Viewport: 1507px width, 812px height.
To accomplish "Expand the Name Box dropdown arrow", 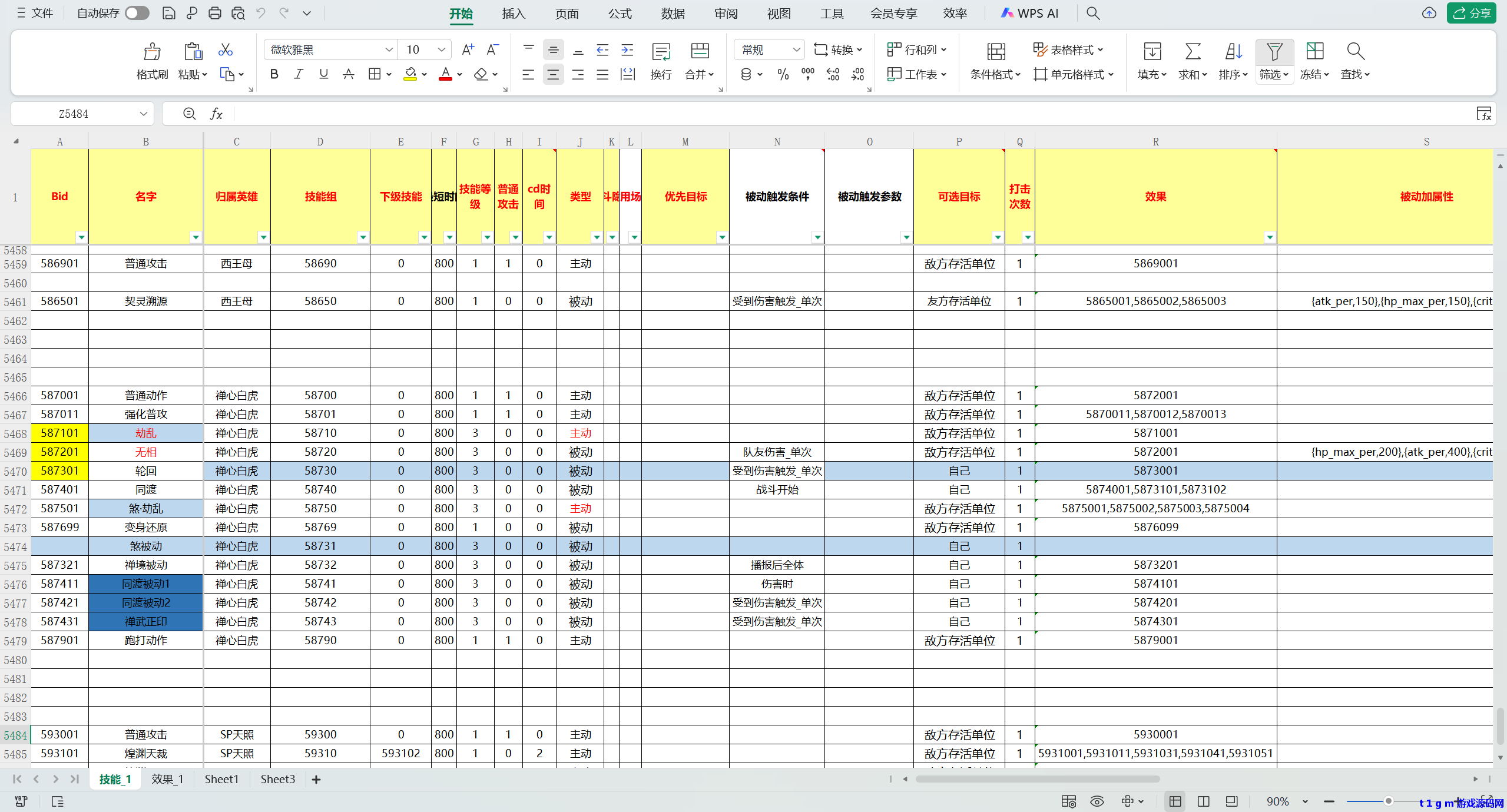I will [x=143, y=114].
